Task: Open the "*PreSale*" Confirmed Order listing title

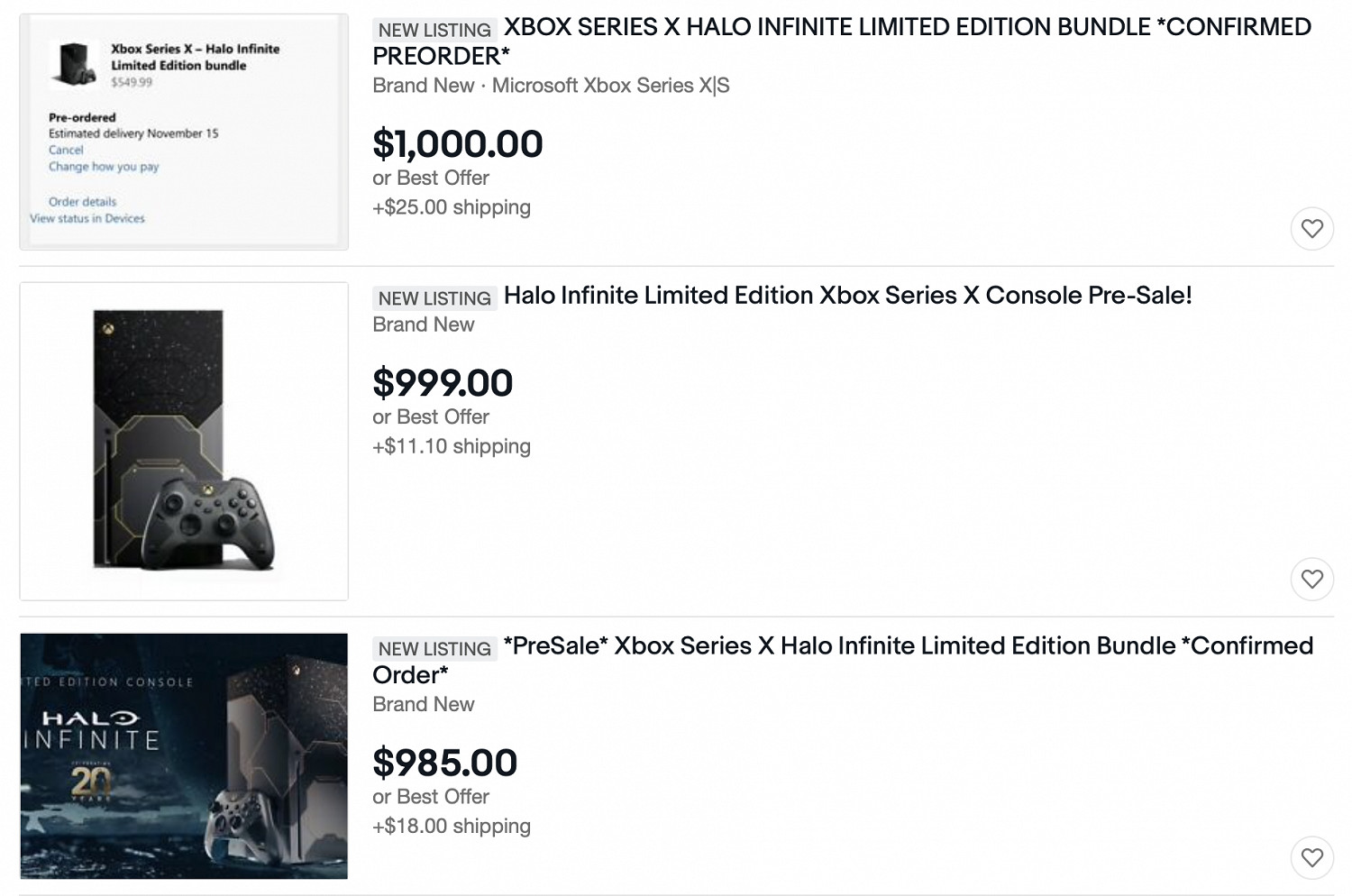Action: pyautogui.click(x=908, y=646)
